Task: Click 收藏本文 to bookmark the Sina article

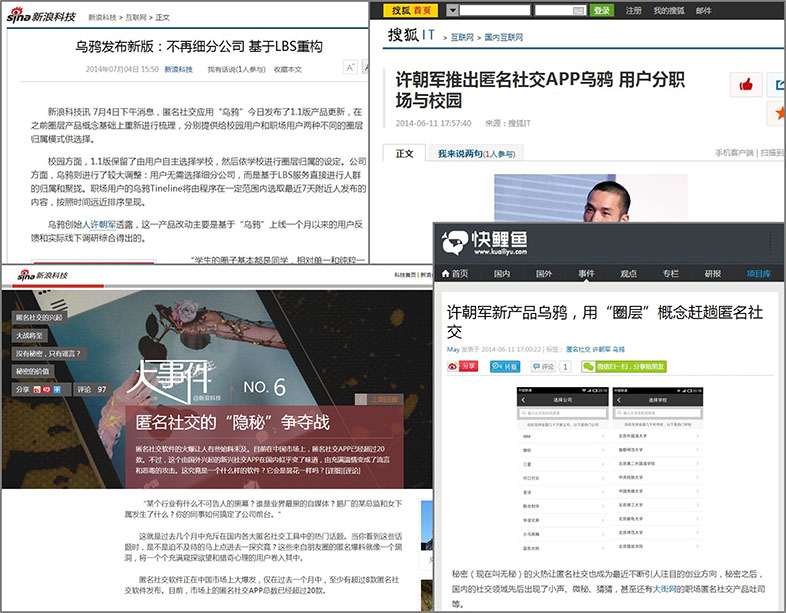Action: (288, 69)
